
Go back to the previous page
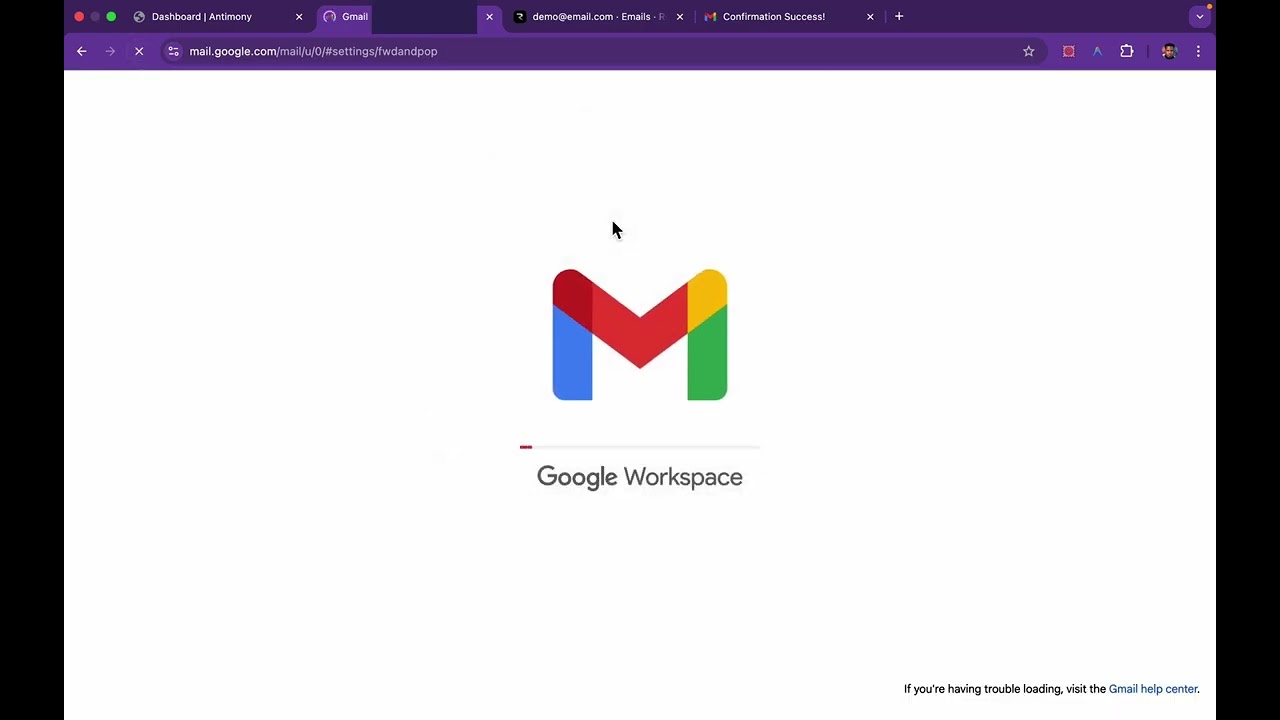tap(82, 51)
